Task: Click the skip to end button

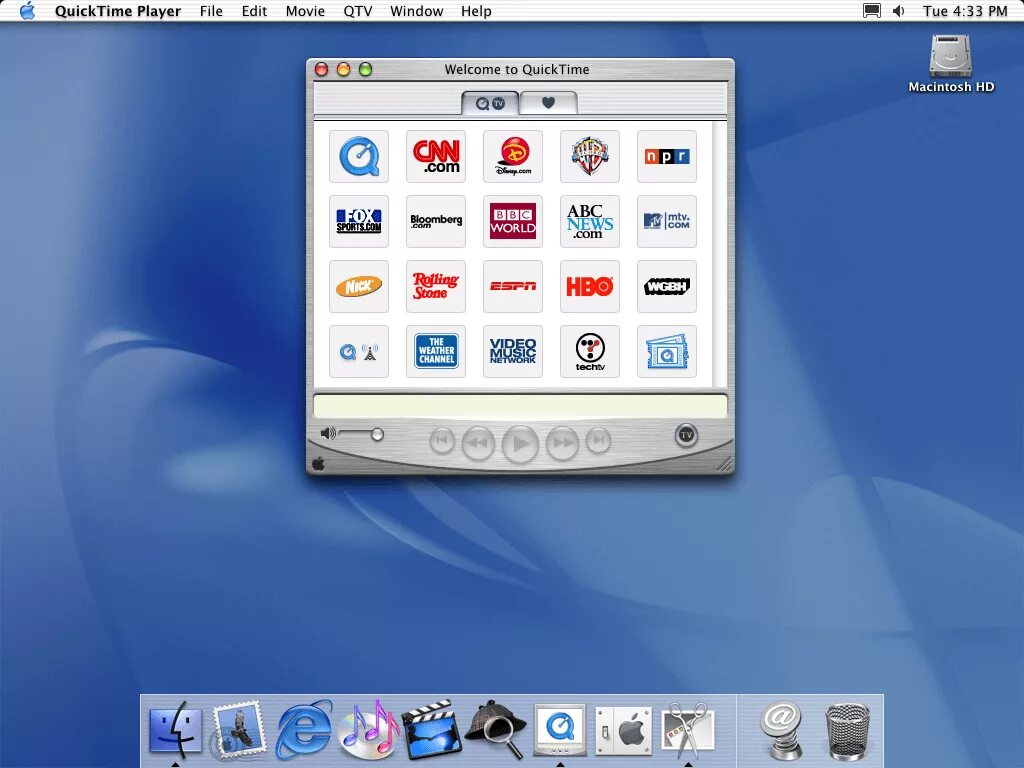Action: click(x=598, y=440)
